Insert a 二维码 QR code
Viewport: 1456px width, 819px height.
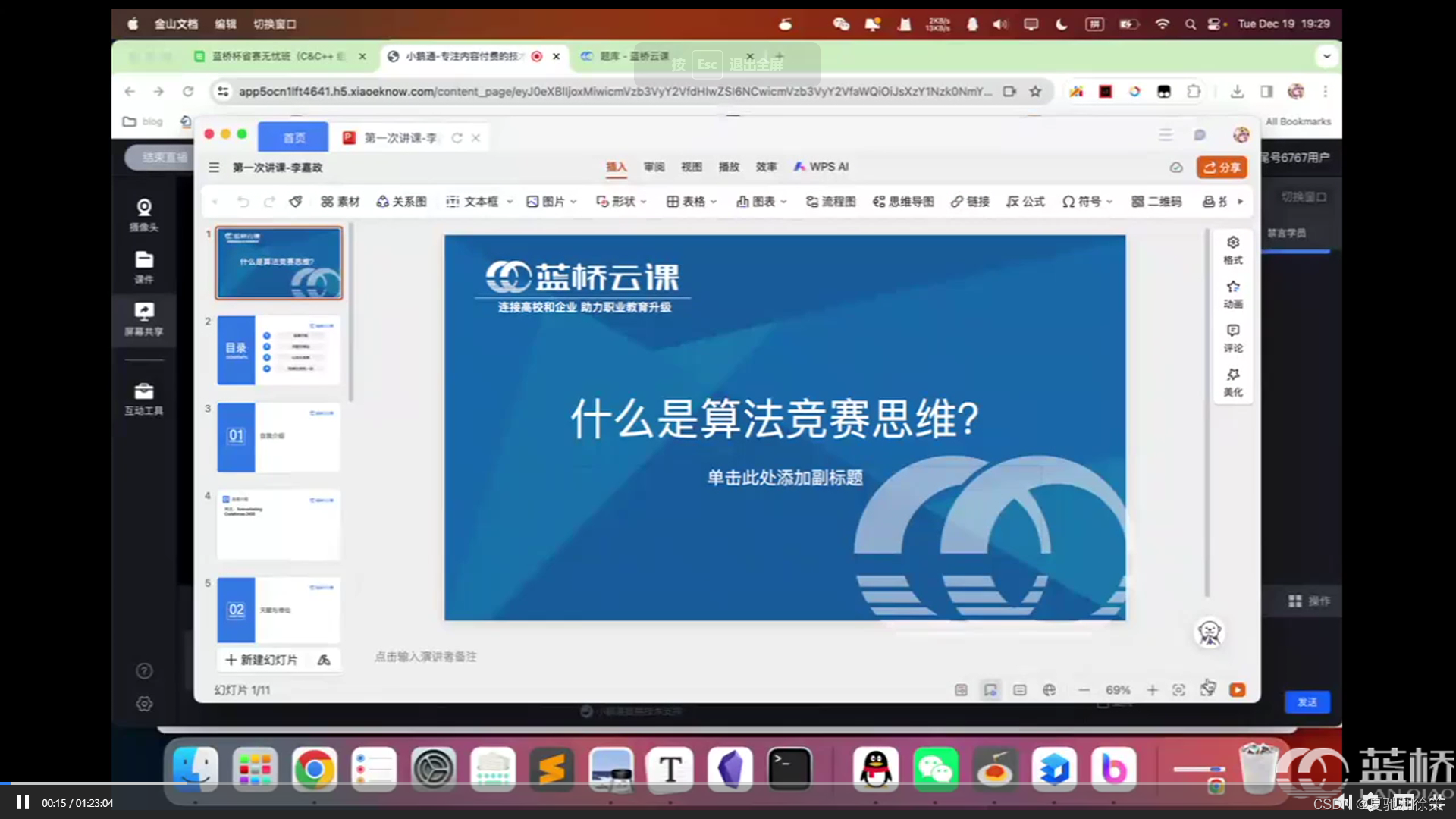click(x=1156, y=201)
